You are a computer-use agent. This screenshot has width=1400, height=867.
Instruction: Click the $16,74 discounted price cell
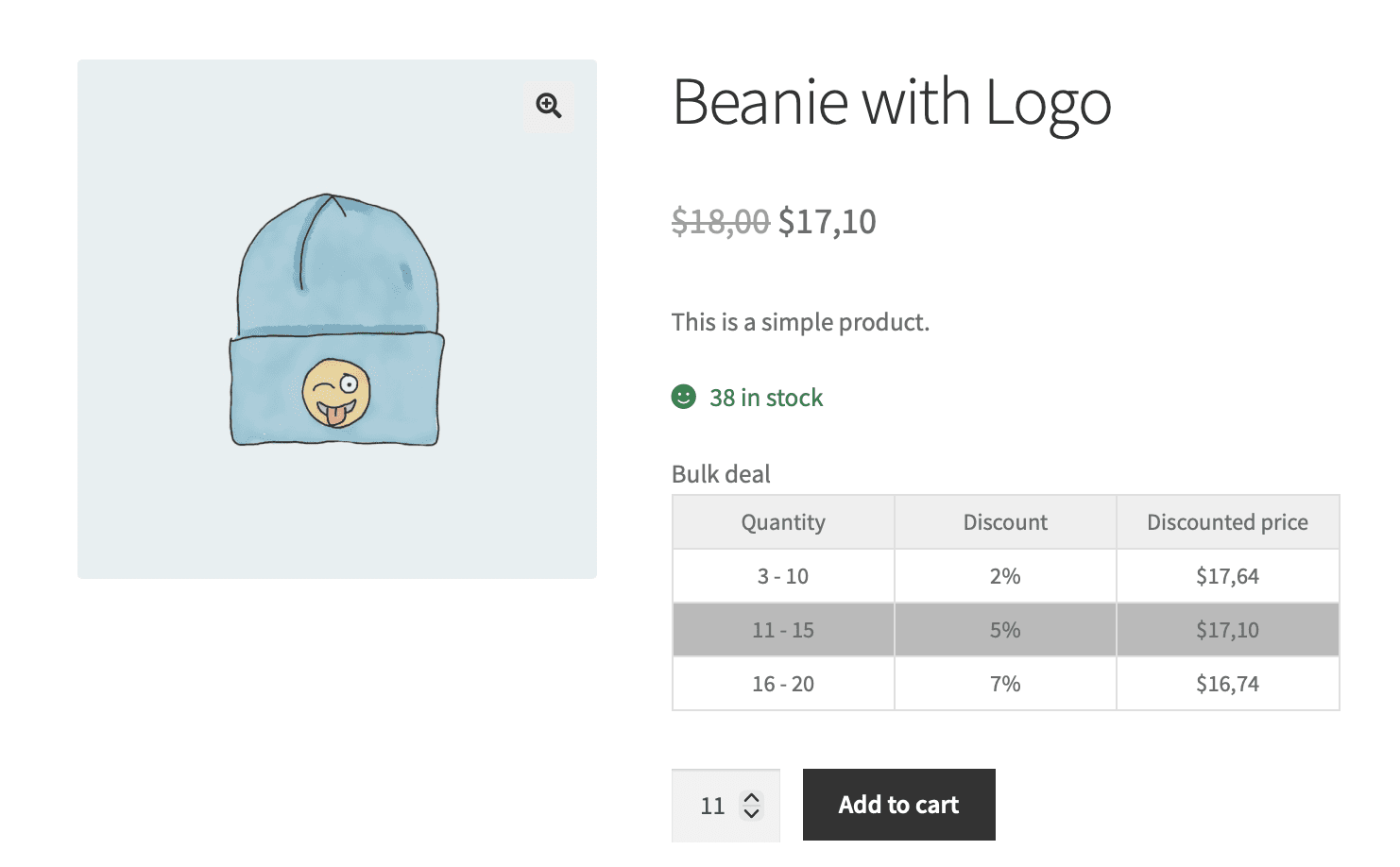point(1227,684)
